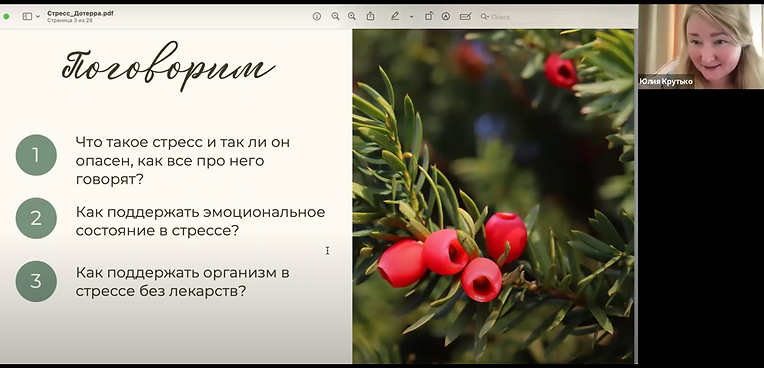
Task: Click the numbered circle 2
Action: [x=36, y=218]
